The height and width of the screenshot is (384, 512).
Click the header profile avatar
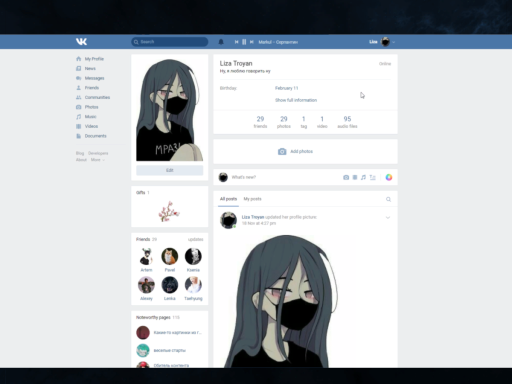point(385,42)
